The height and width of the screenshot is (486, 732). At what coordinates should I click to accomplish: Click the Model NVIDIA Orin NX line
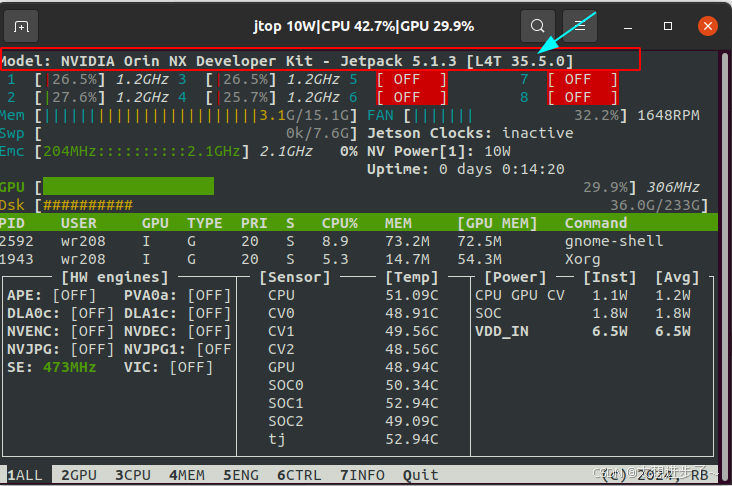(x=287, y=61)
